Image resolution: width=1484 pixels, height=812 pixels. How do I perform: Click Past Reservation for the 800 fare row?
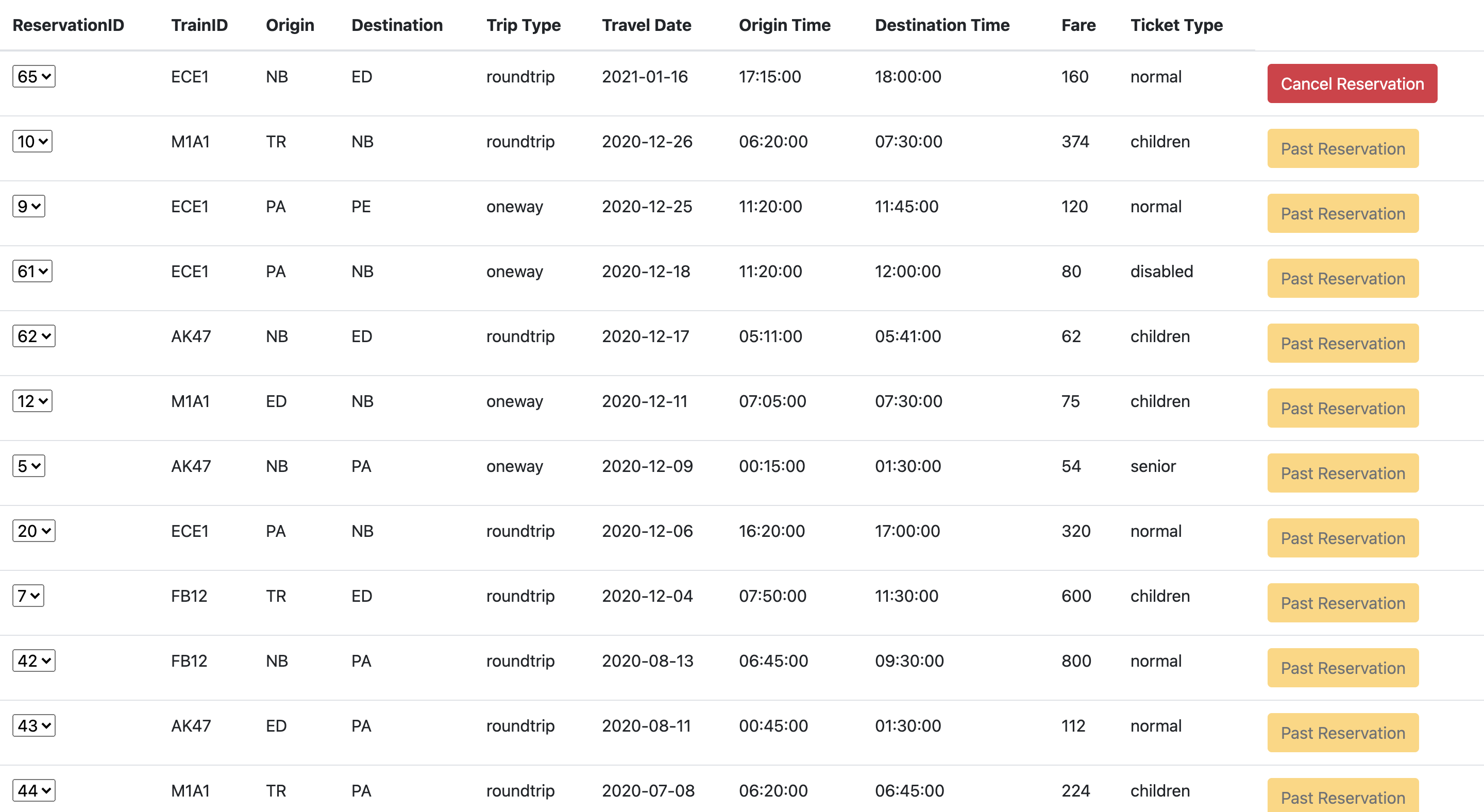(x=1343, y=668)
